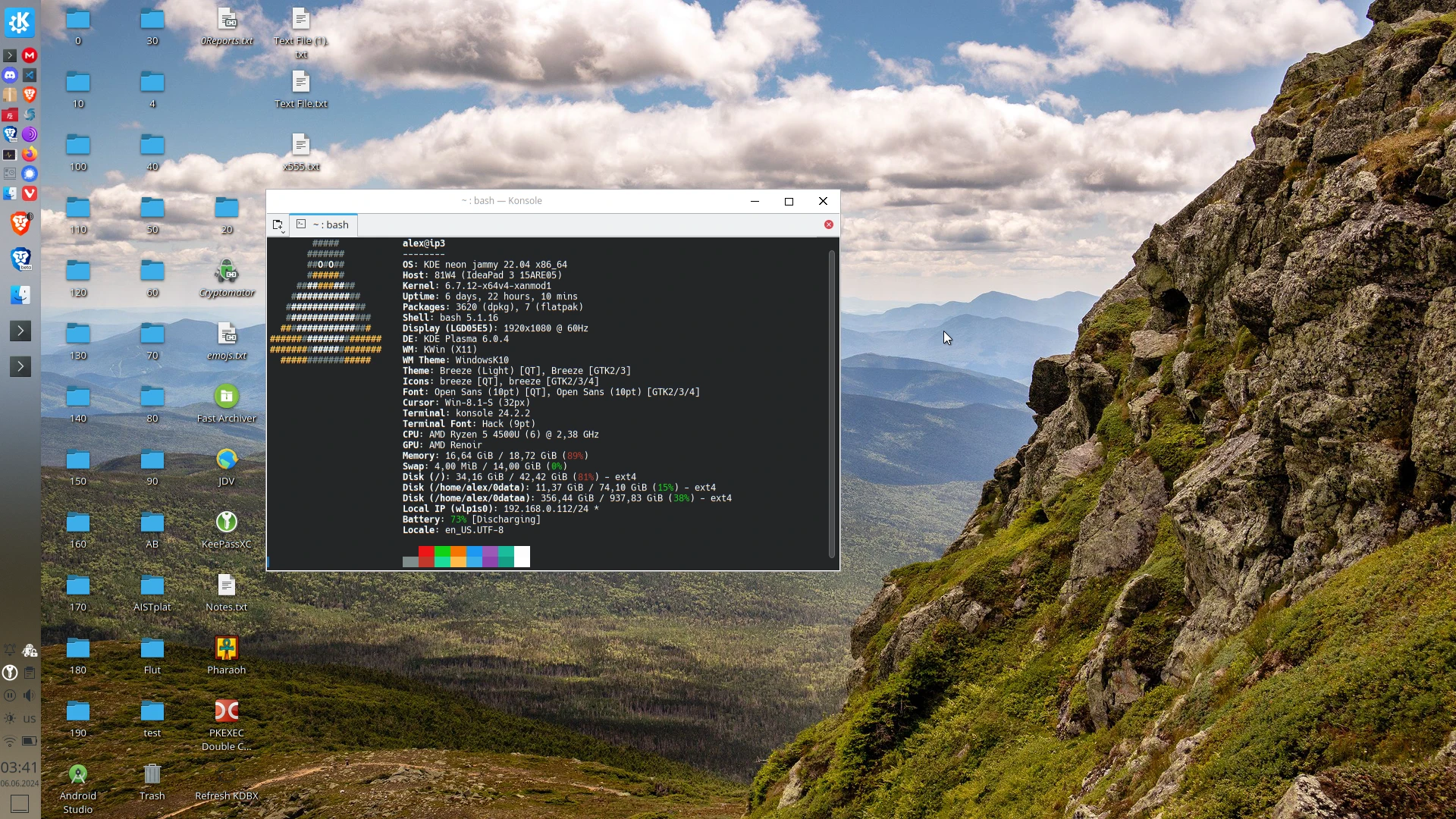The width and height of the screenshot is (1456, 819).
Task: Open FileZilla from the panel
Action: [x=10, y=115]
